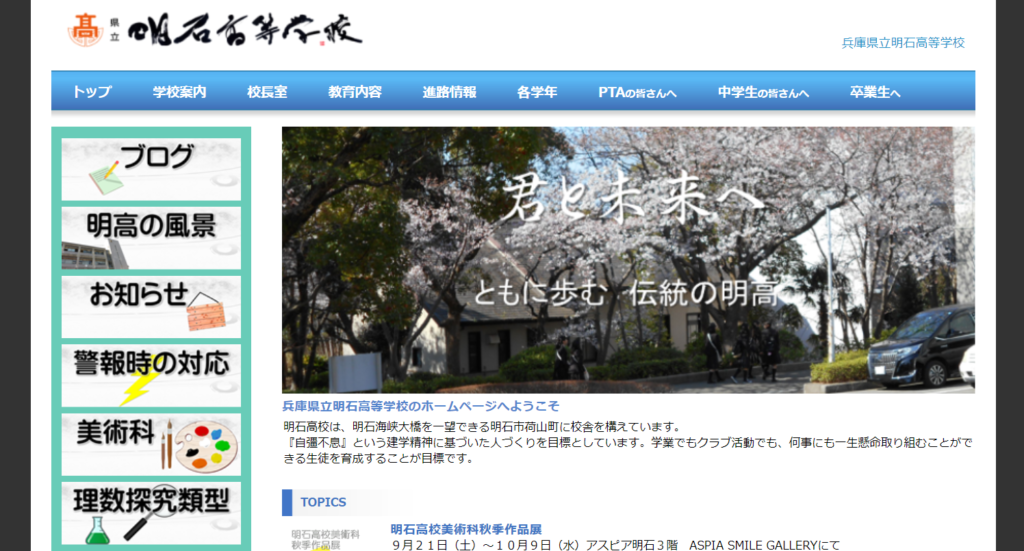
Task: Click the 兵庫県立明石高等学校 link at top right
Action: click(x=903, y=43)
